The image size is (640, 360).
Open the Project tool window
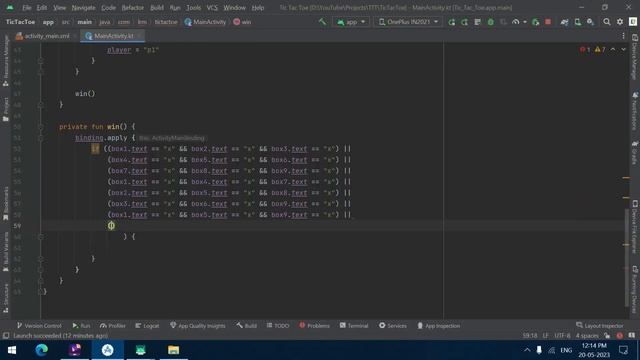(5, 109)
